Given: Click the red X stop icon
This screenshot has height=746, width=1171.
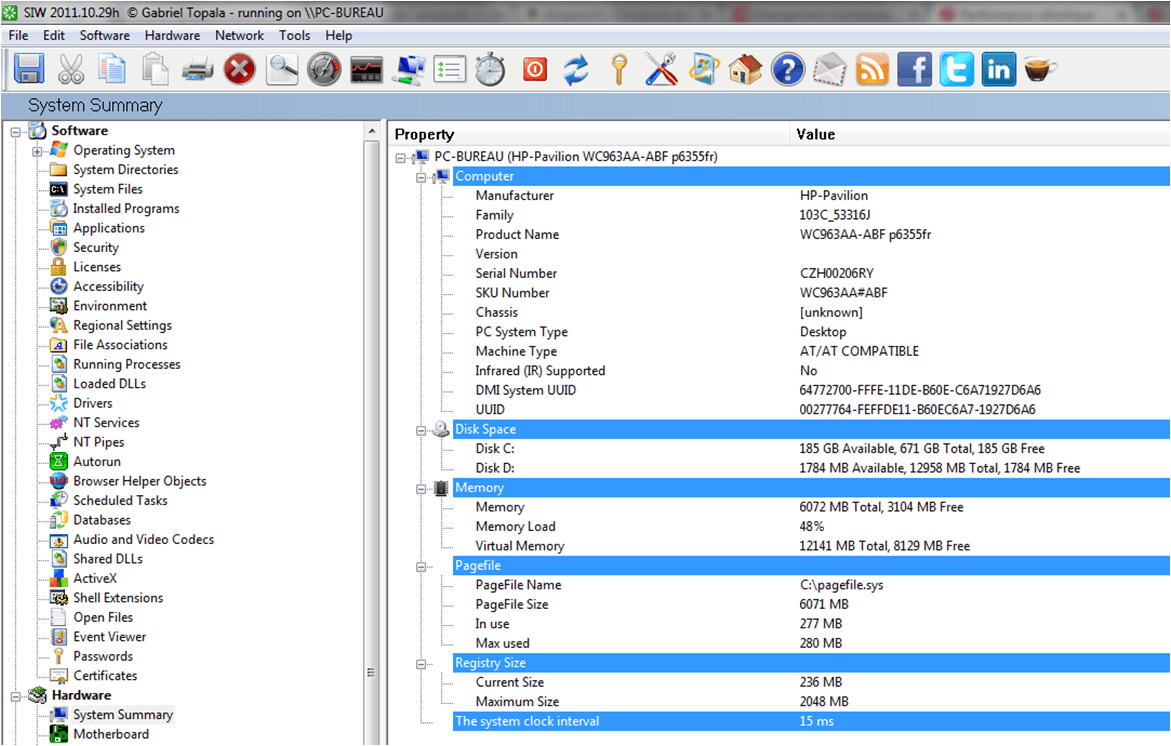Looking at the screenshot, I should pos(239,69).
